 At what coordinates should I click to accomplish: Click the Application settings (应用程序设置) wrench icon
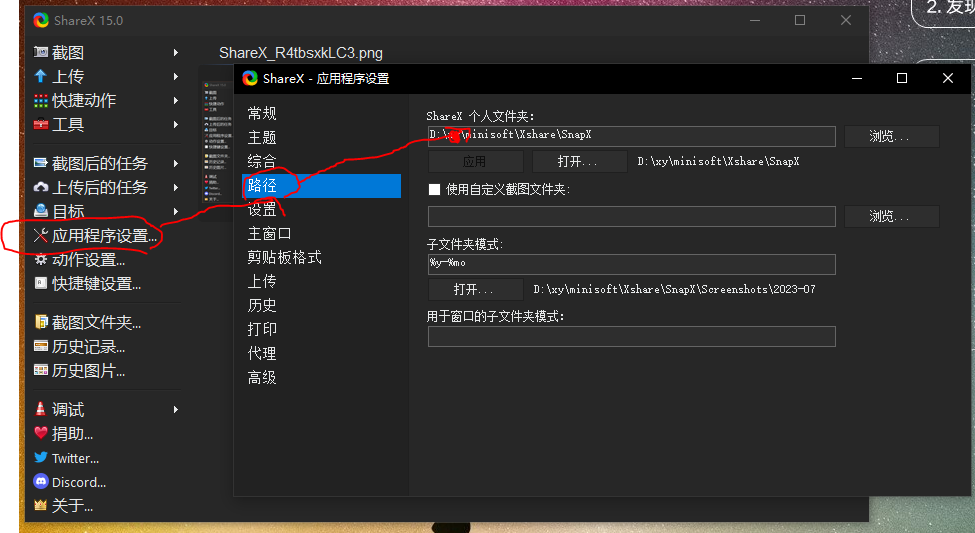40,235
